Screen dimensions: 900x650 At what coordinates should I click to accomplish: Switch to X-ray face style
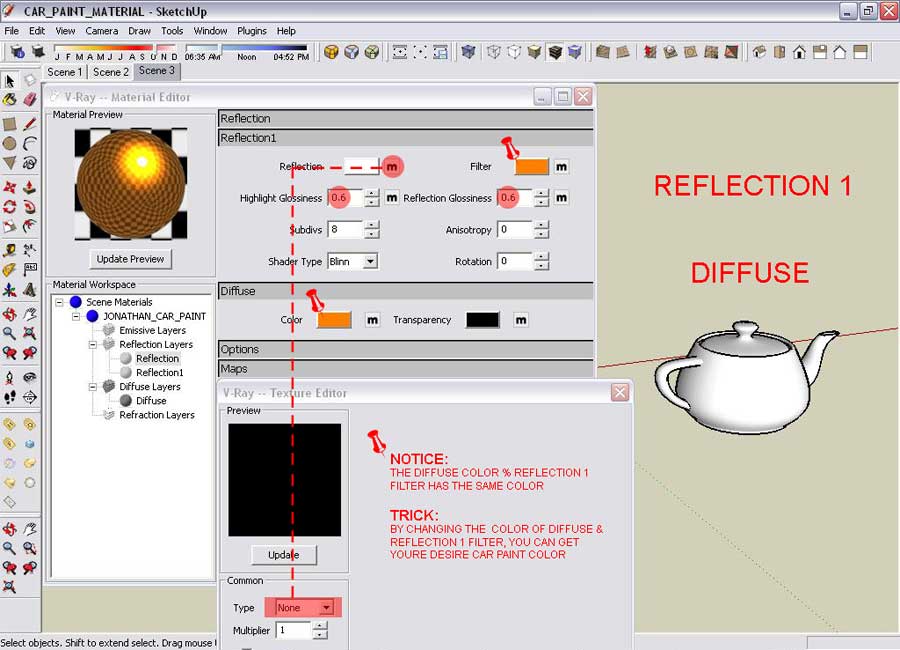469,52
